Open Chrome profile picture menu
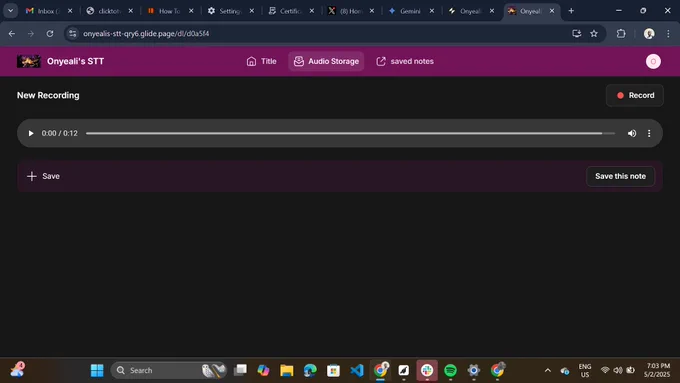 [649, 33]
